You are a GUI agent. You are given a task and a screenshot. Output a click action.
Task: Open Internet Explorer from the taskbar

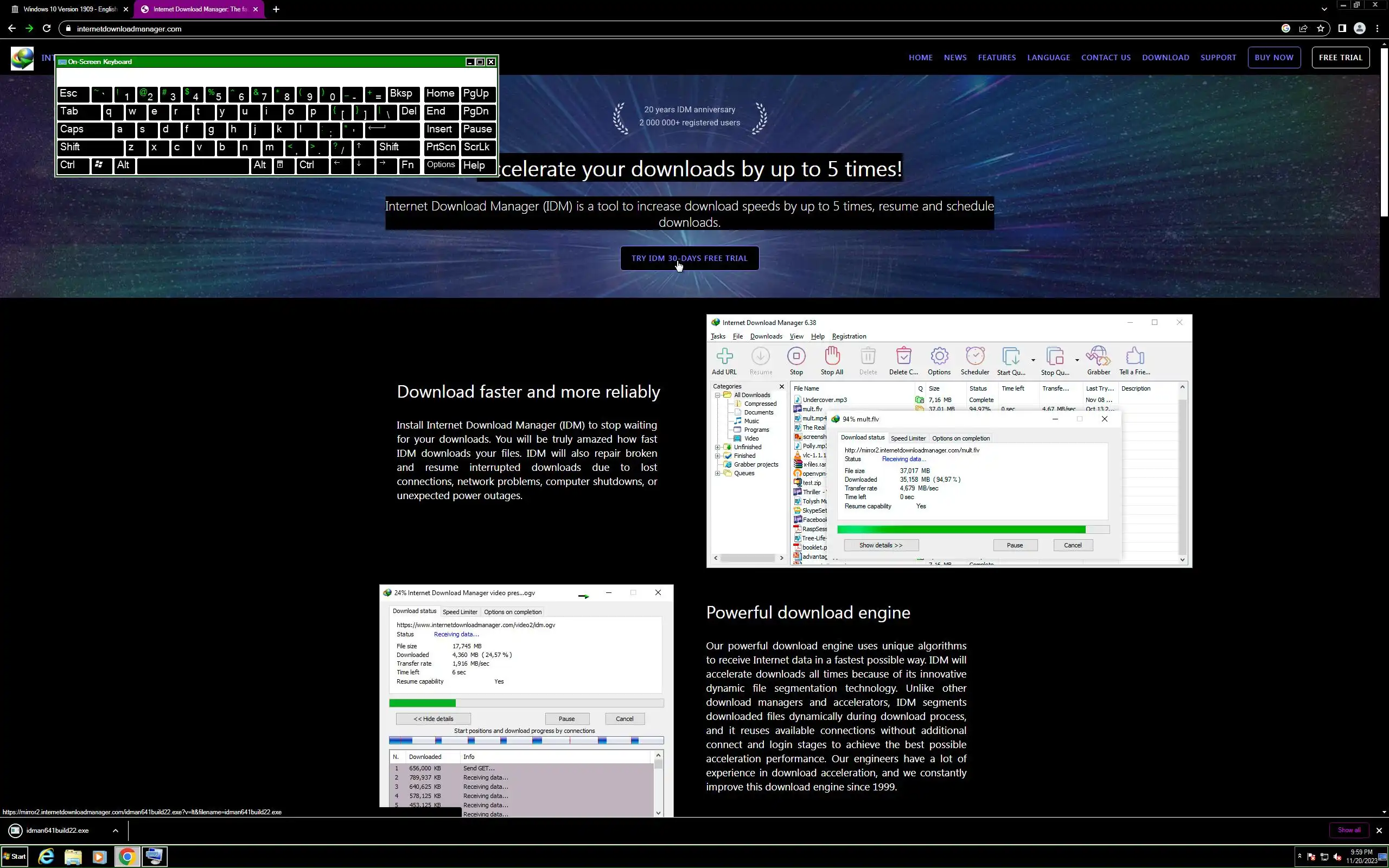click(46, 857)
